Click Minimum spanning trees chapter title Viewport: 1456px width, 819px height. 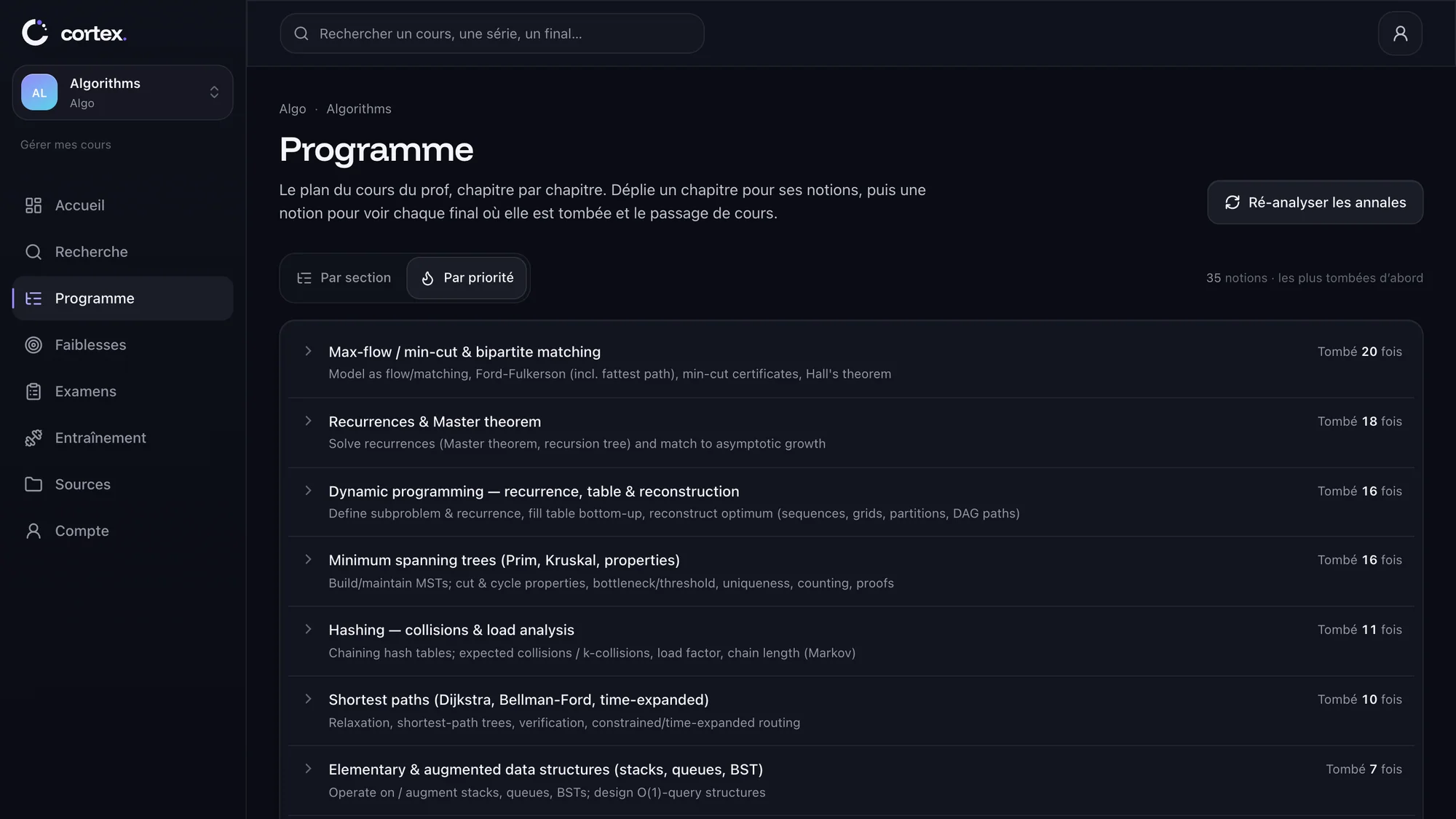pyautogui.click(x=504, y=561)
